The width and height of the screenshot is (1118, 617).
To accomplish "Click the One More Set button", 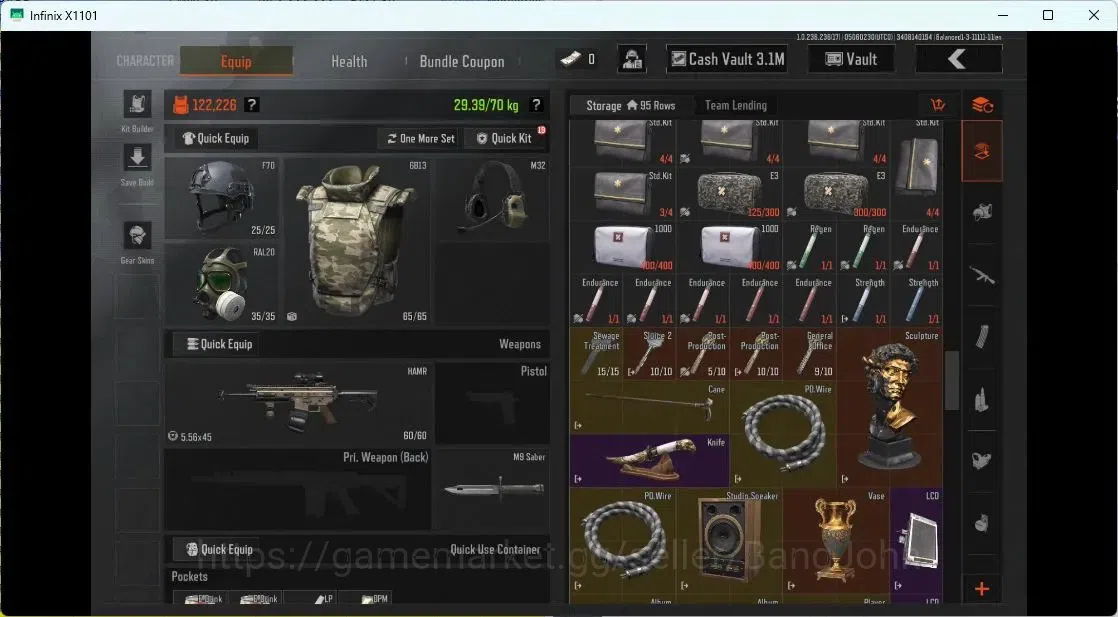I will [421, 138].
